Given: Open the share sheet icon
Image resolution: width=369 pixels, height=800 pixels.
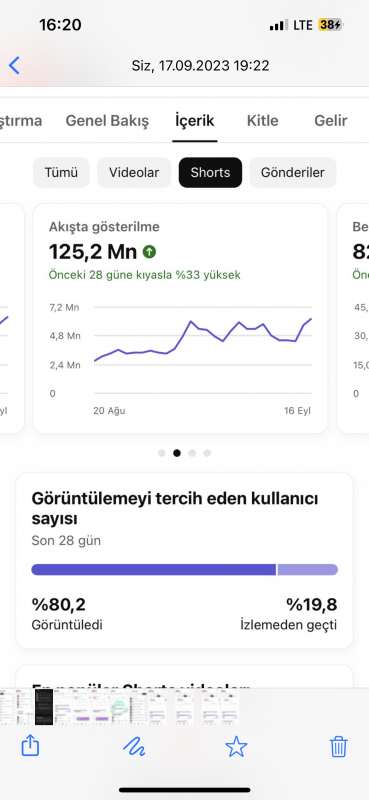Looking at the screenshot, I should (x=30, y=746).
